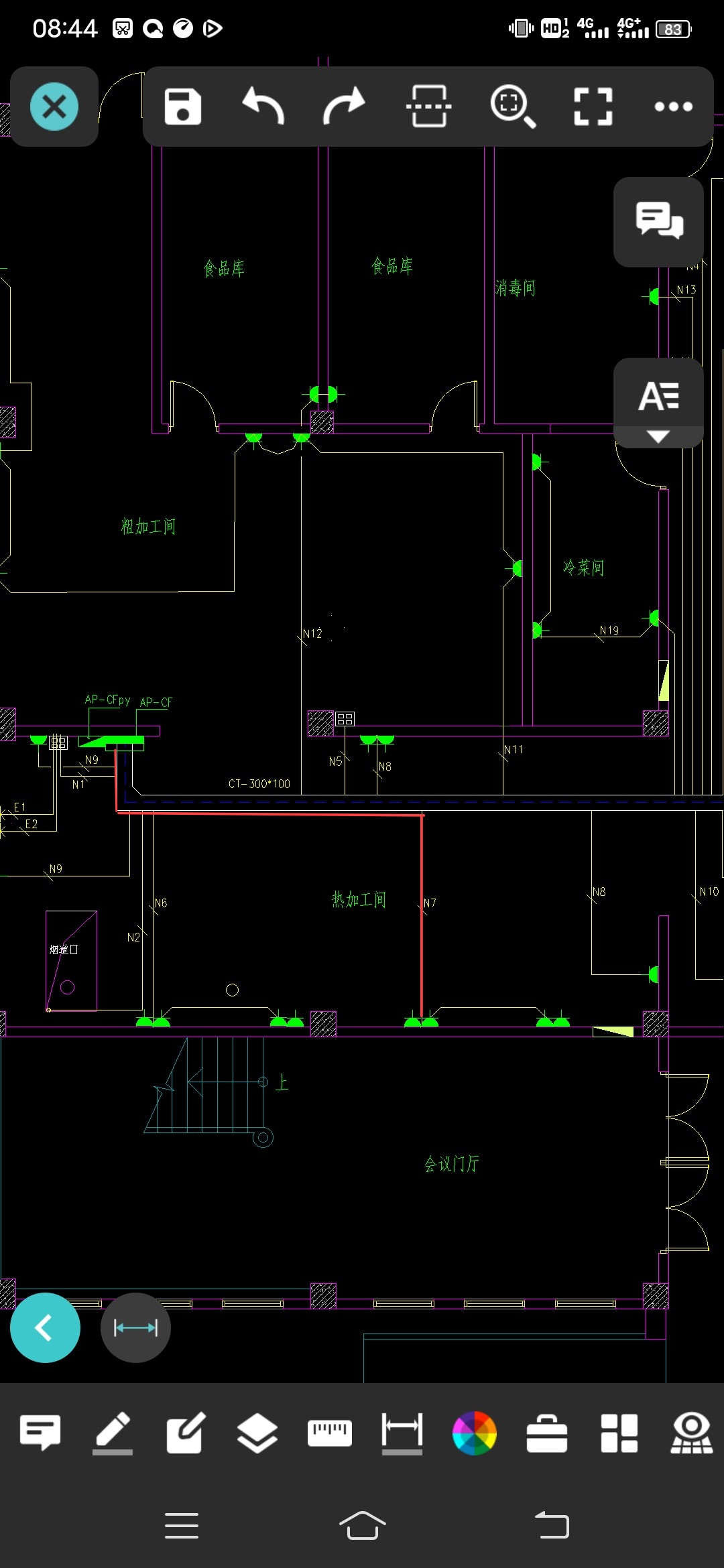This screenshot has height=1568, width=724.
Task: Open the three-dot more options menu
Action: coord(674,107)
